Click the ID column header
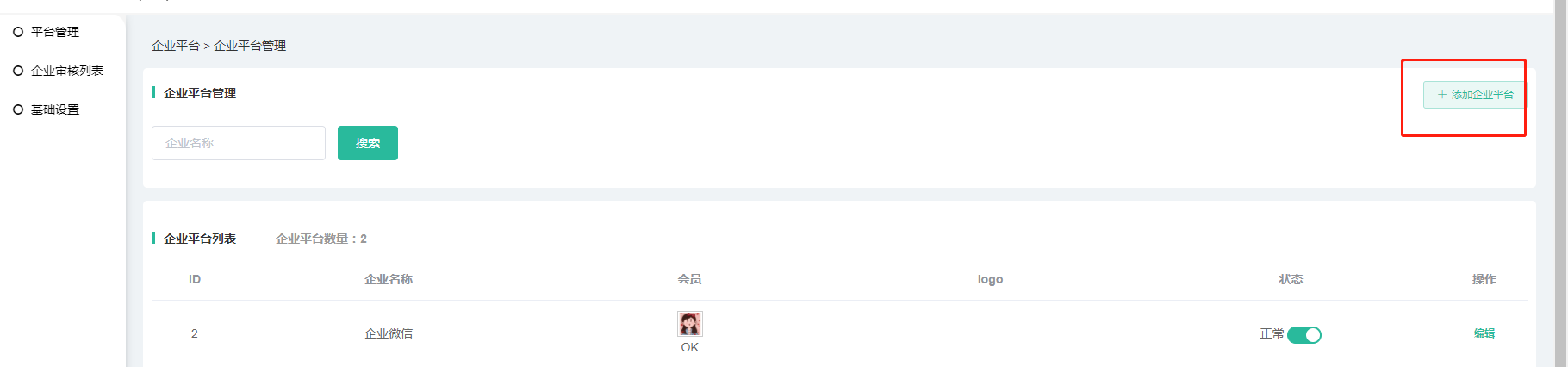This screenshot has width=1568, height=367. [x=195, y=279]
